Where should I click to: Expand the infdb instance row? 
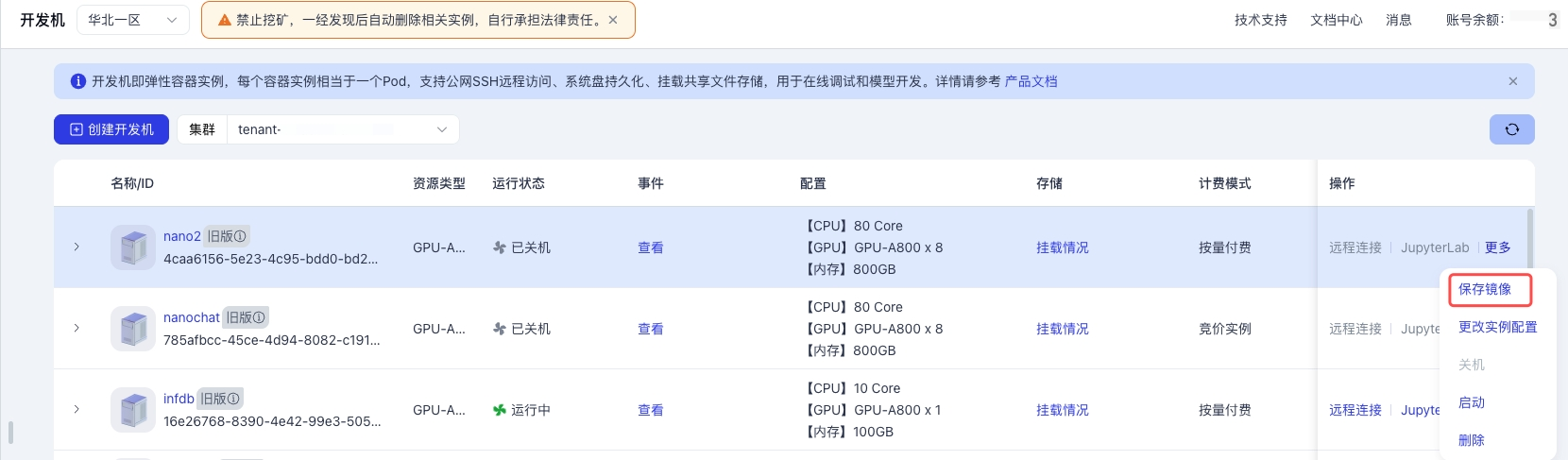coord(77,410)
